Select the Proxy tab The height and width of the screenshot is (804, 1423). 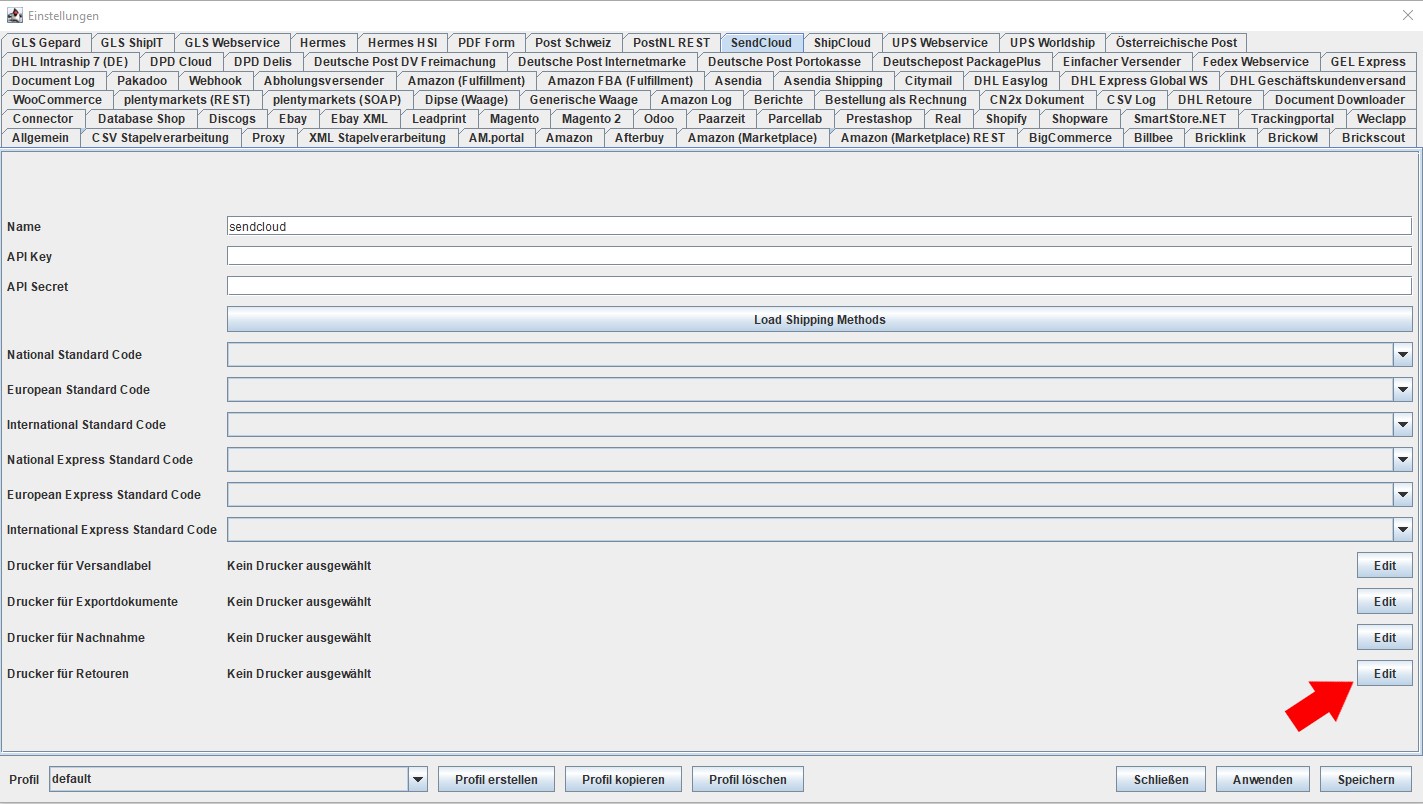[268, 138]
